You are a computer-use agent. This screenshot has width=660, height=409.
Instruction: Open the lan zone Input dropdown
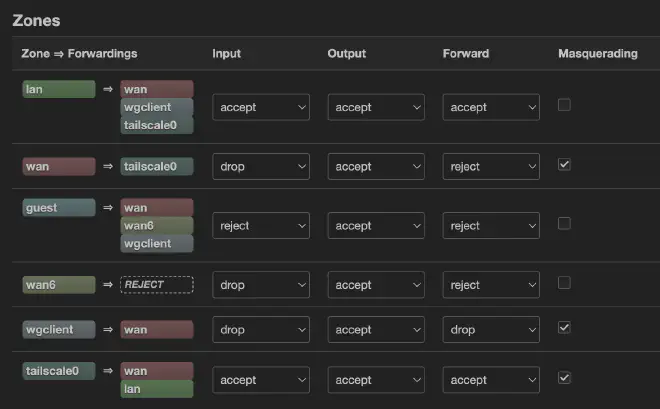tap(261, 107)
